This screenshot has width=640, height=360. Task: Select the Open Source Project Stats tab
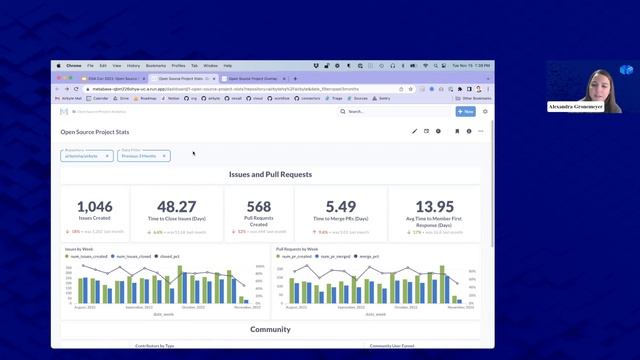(184, 78)
